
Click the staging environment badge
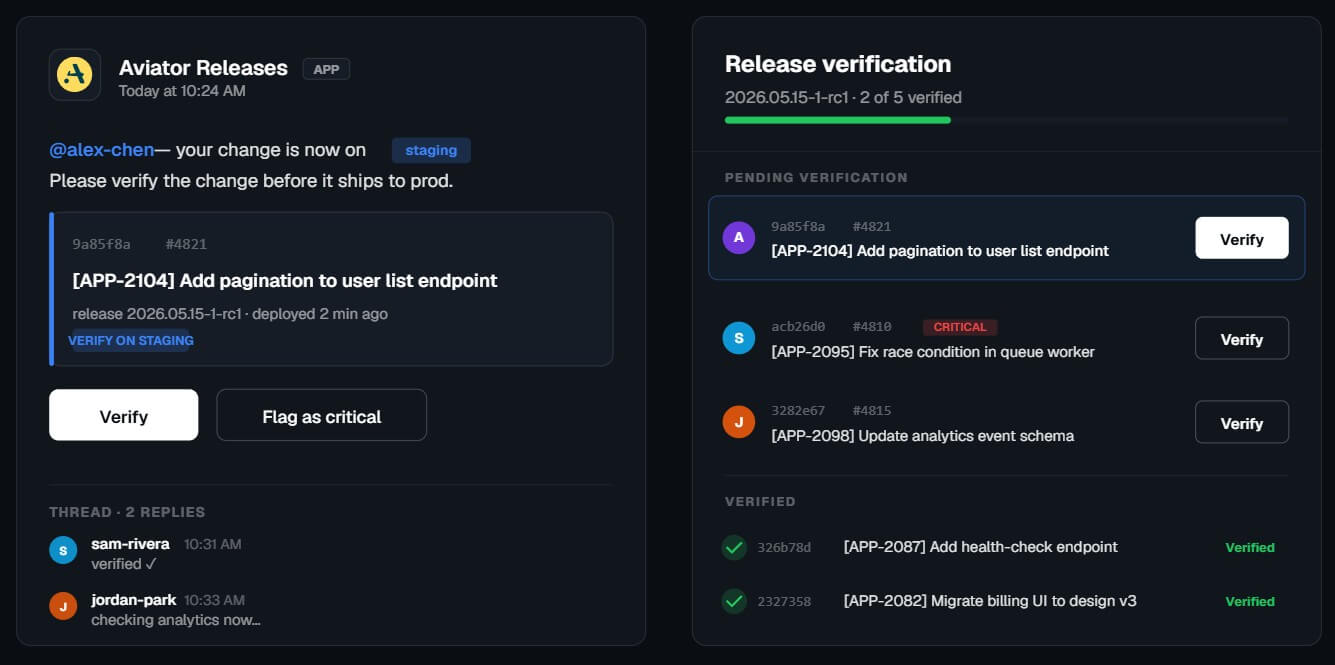pos(431,150)
